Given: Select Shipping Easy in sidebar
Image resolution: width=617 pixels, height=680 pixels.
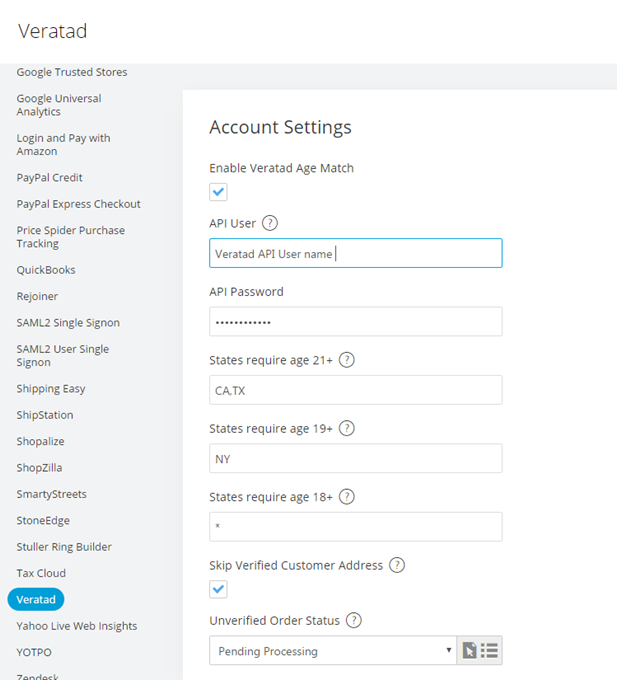Looking at the screenshot, I should [51, 389].
